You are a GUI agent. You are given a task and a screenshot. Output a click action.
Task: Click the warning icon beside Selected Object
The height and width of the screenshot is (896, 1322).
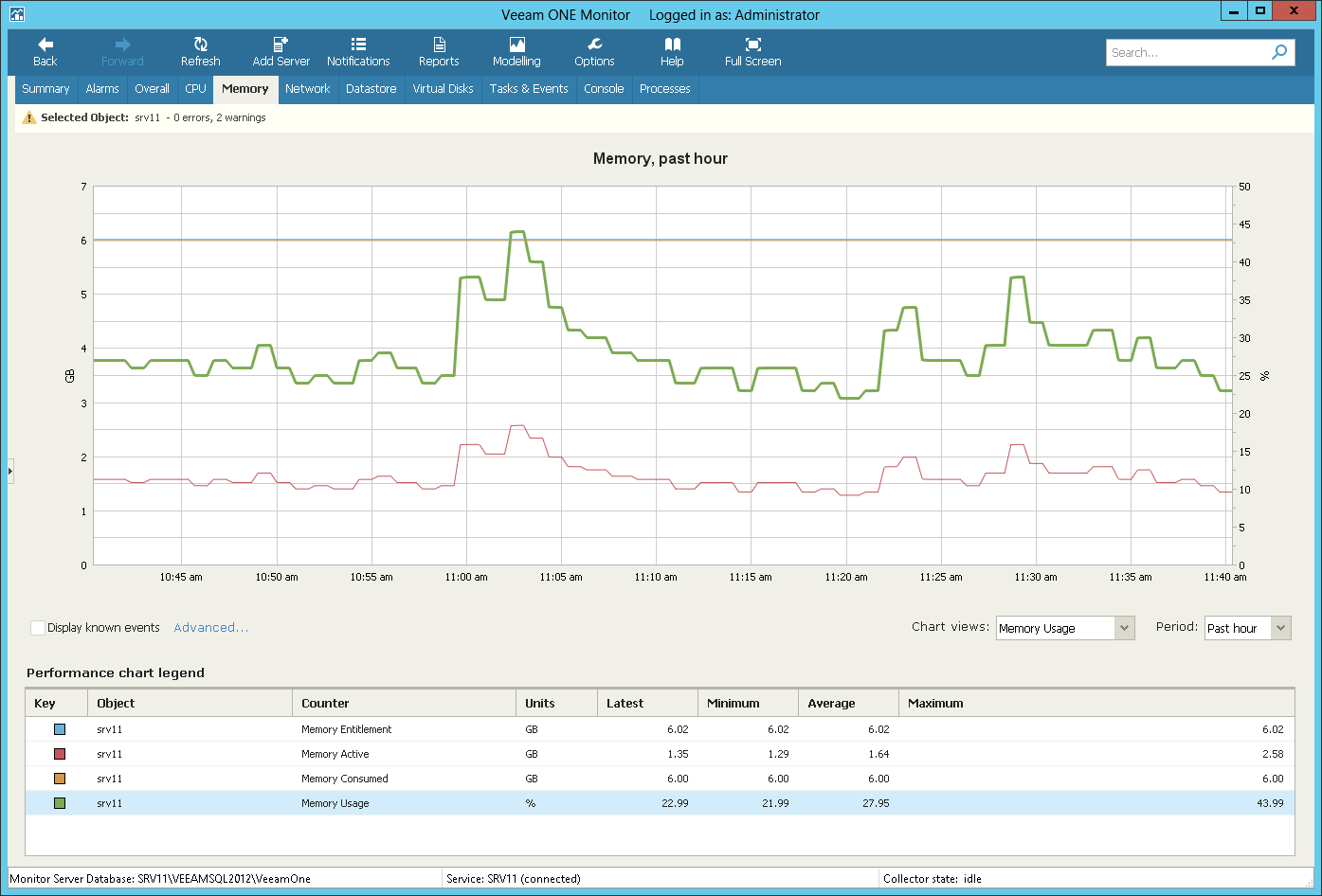coord(29,117)
